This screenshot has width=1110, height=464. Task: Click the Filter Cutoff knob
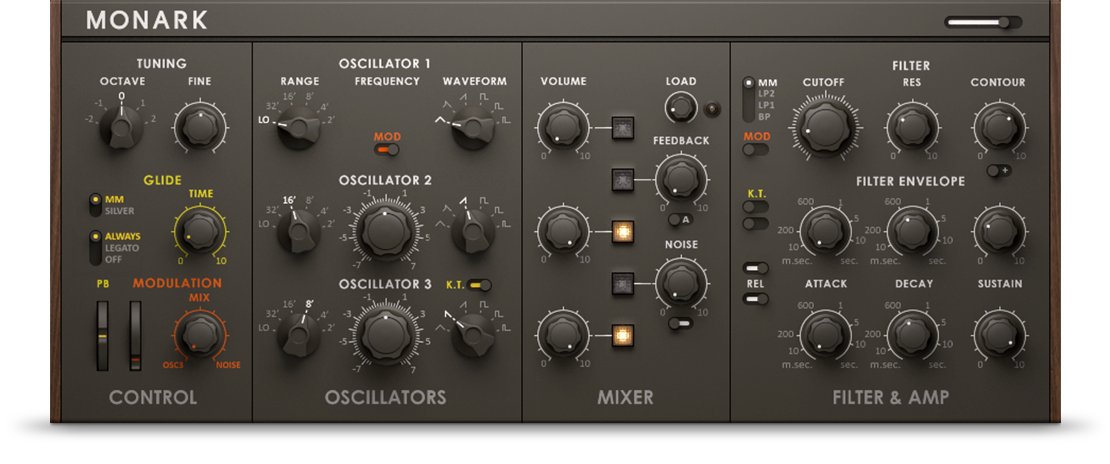coord(825,129)
